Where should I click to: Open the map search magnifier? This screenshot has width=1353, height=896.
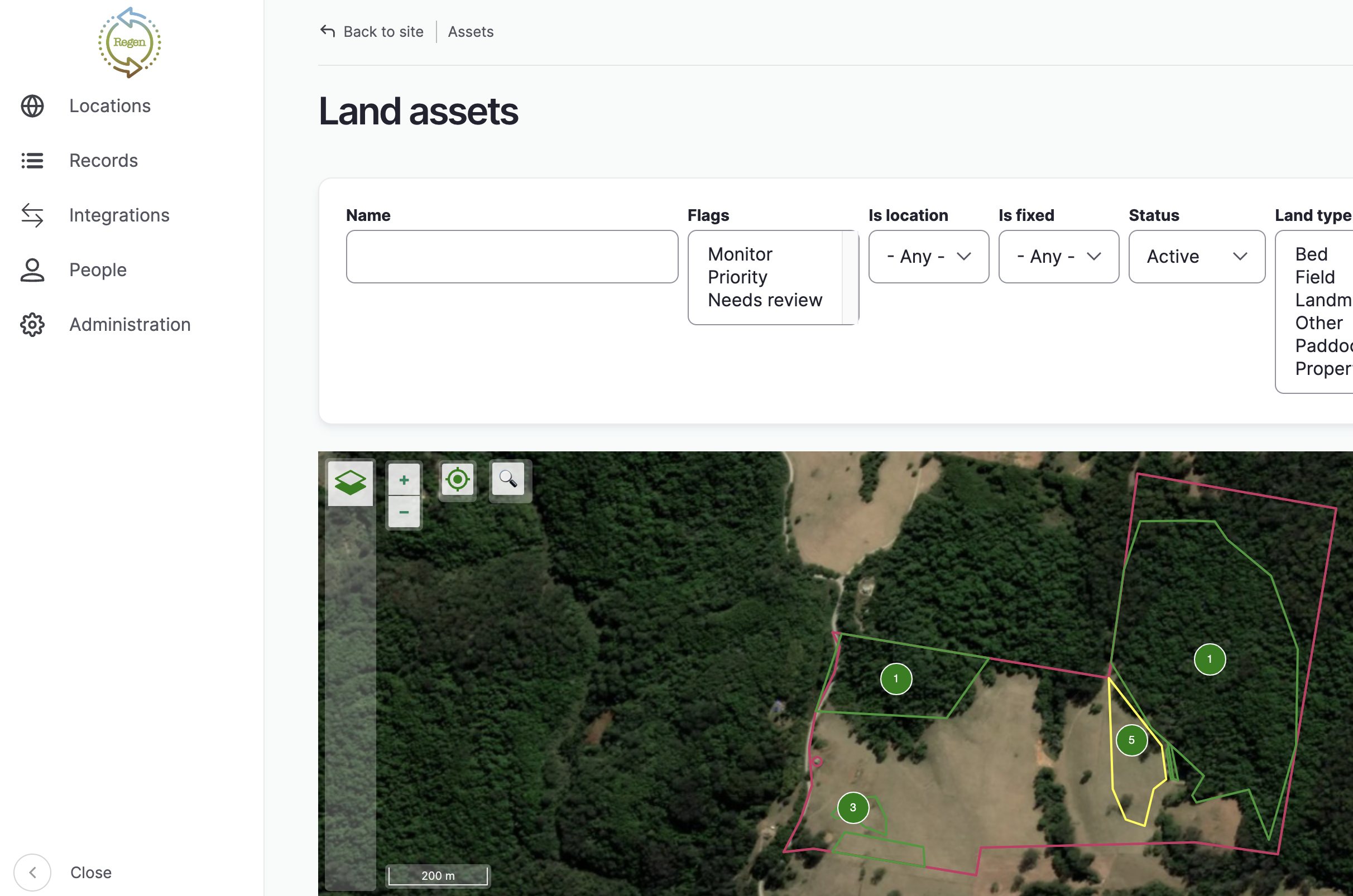[508, 479]
